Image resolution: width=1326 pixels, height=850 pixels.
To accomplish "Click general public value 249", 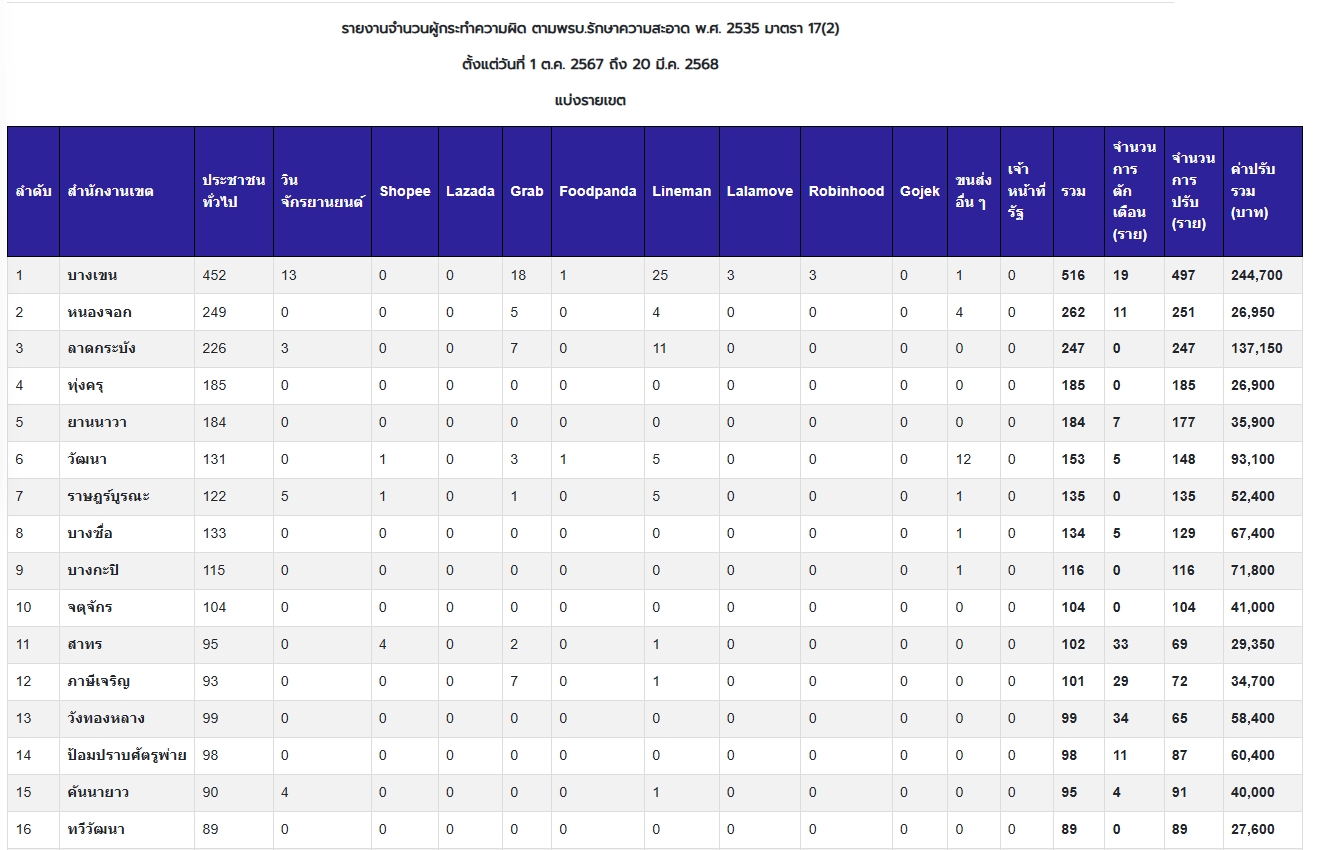I will pos(215,312).
